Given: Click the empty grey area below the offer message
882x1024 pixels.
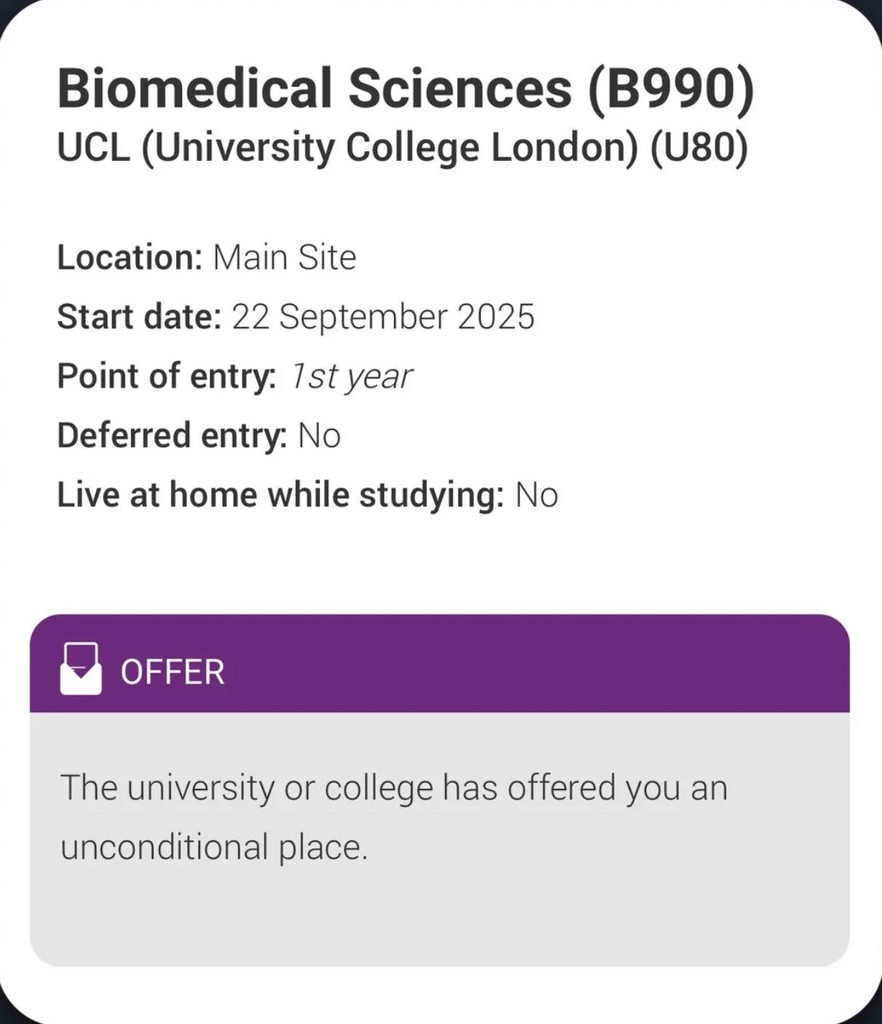Looking at the screenshot, I should click(x=440, y=920).
